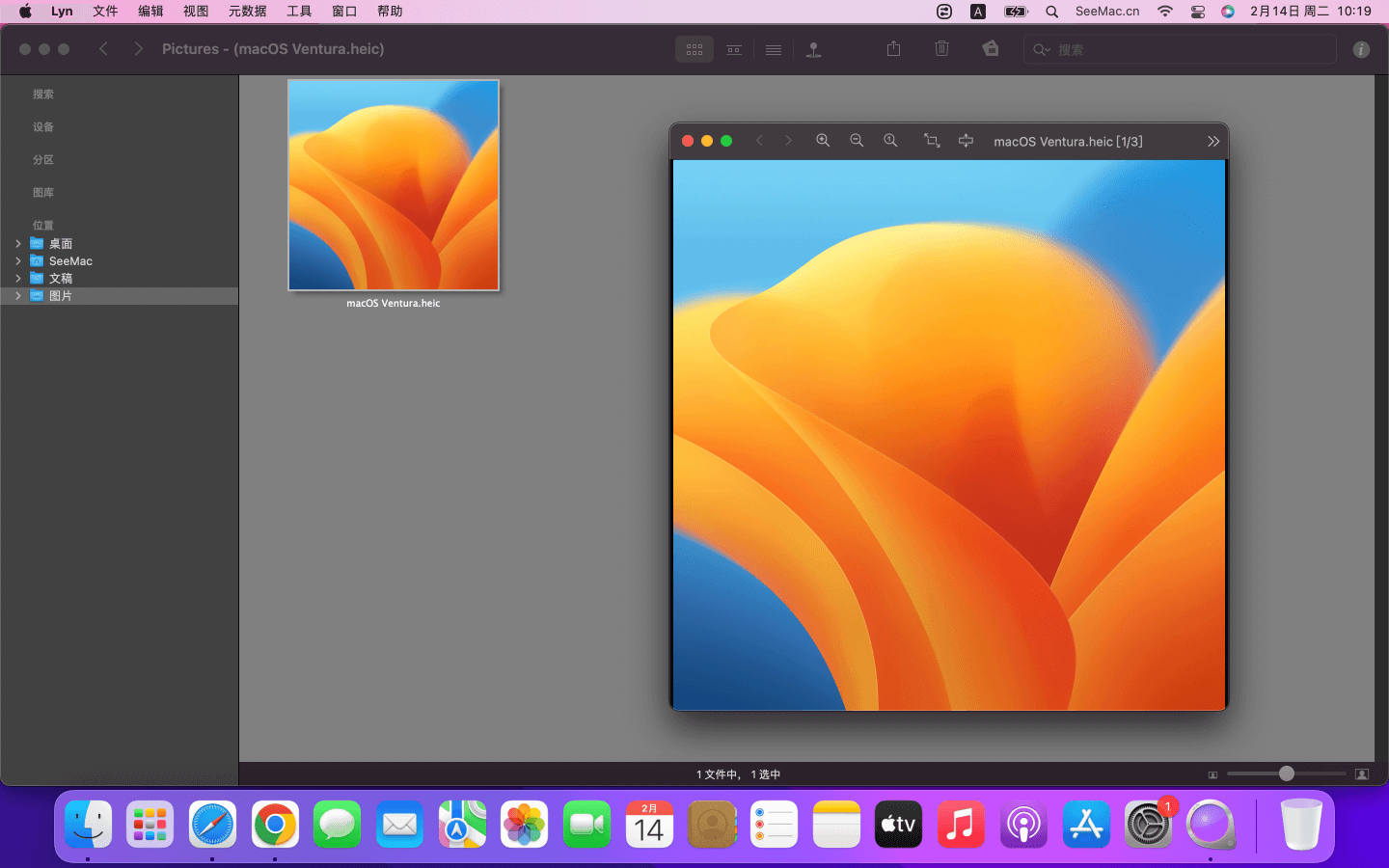Click the Wi-Fi icon in menu bar
This screenshot has width=1389, height=868.
click(x=1165, y=12)
